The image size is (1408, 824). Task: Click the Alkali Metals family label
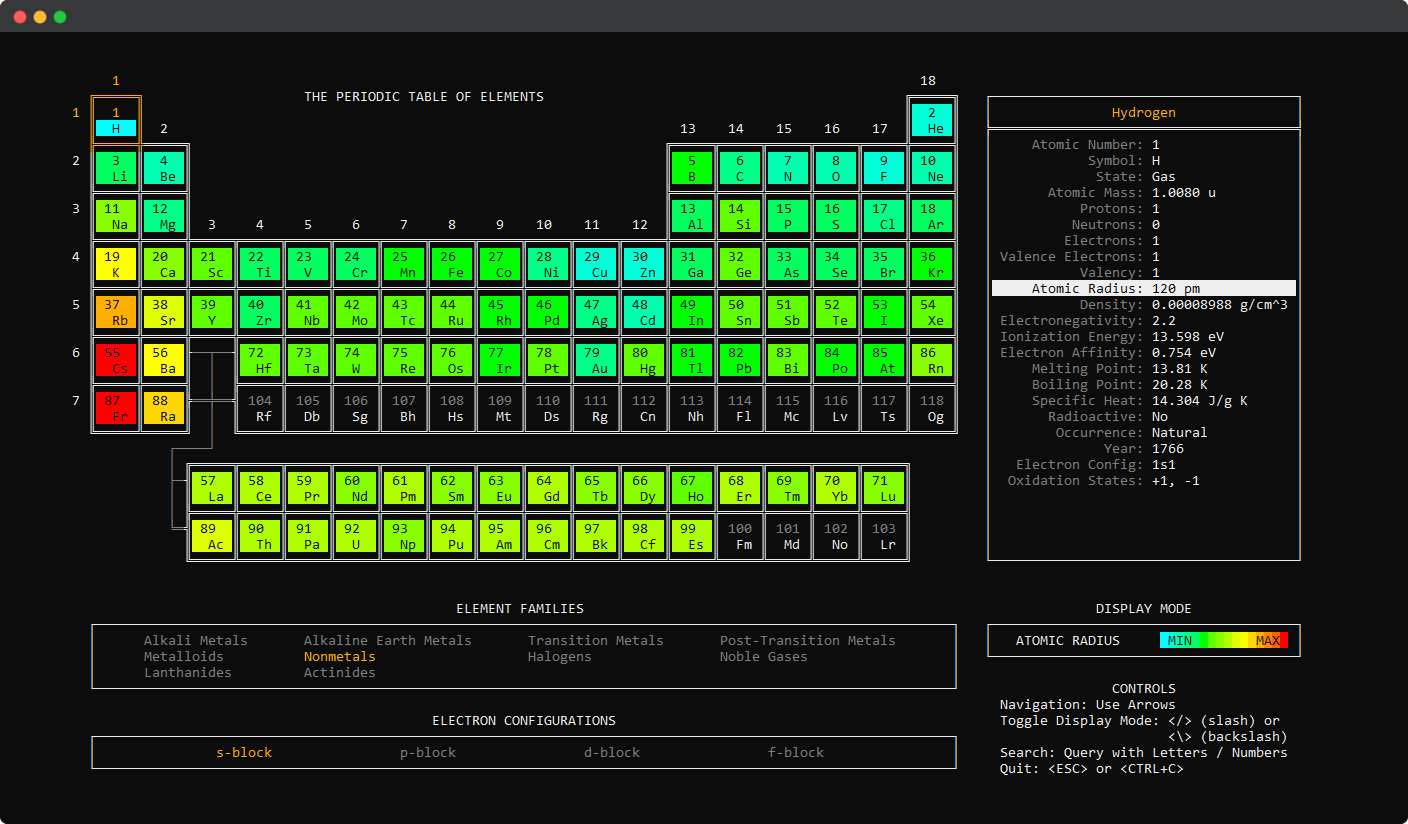(195, 640)
